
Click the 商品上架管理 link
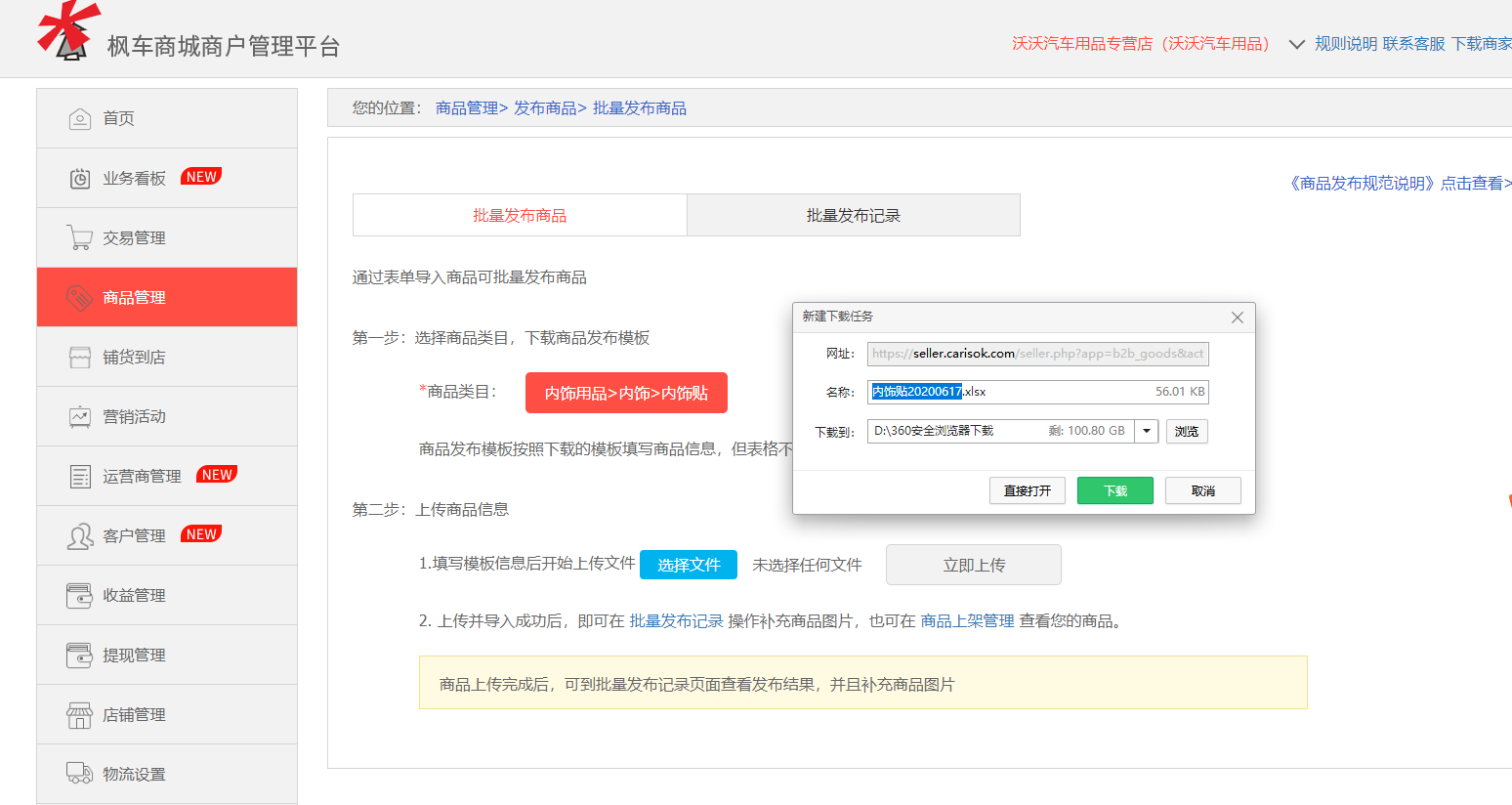click(967, 621)
